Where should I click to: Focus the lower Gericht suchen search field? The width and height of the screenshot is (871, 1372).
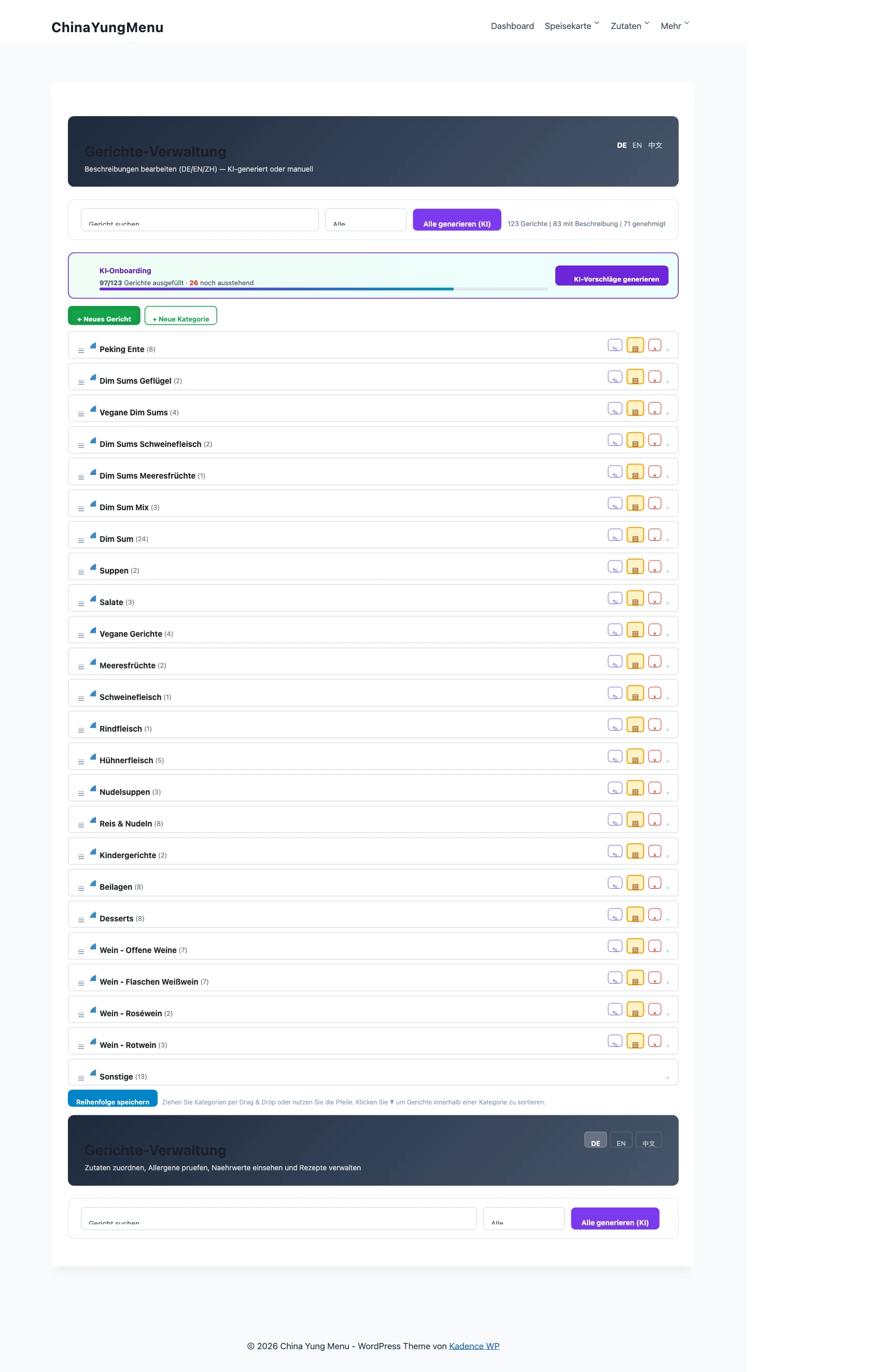click(278, 1219)
